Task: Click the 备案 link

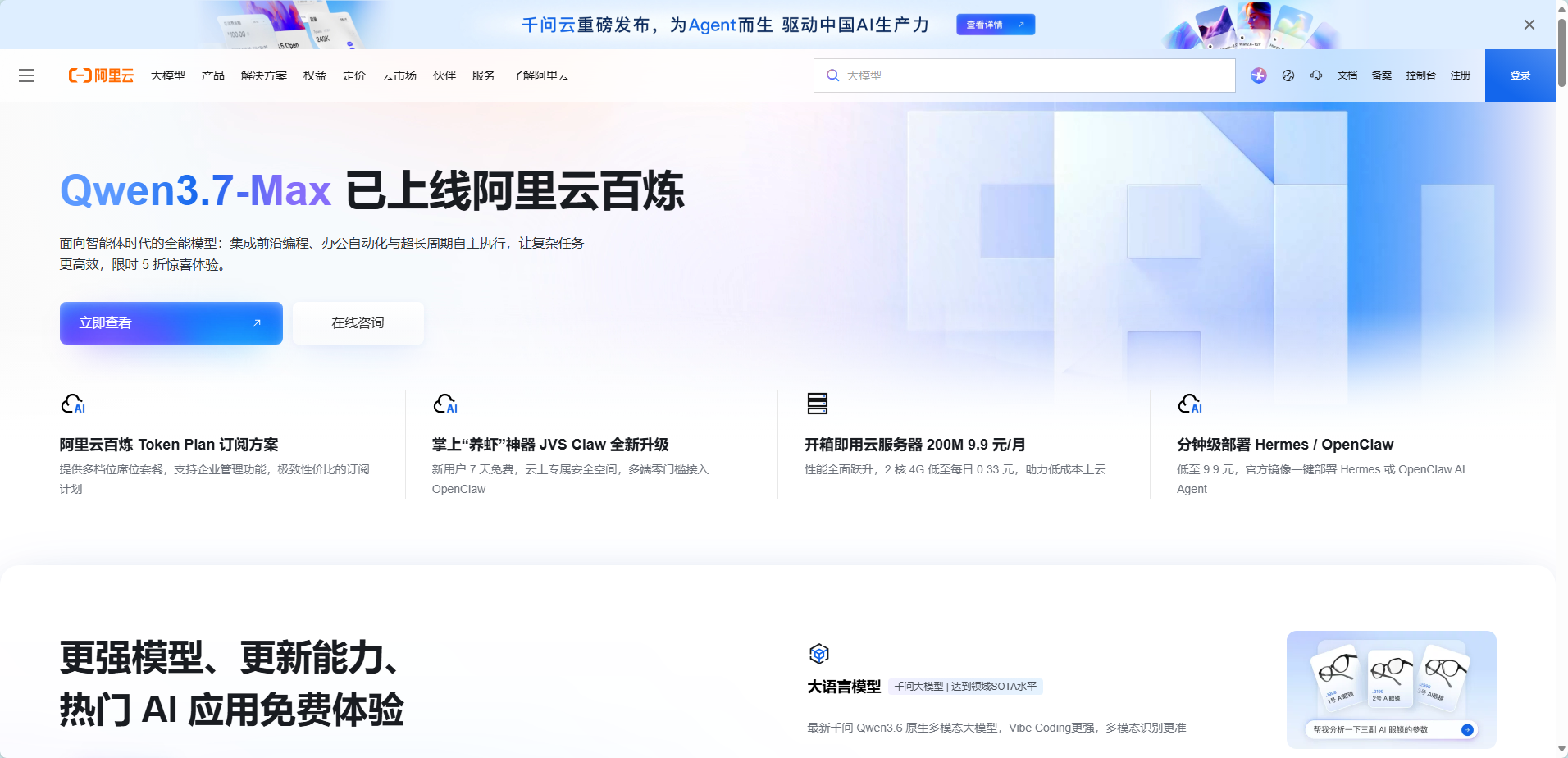Action: (x=1382, y=75)
